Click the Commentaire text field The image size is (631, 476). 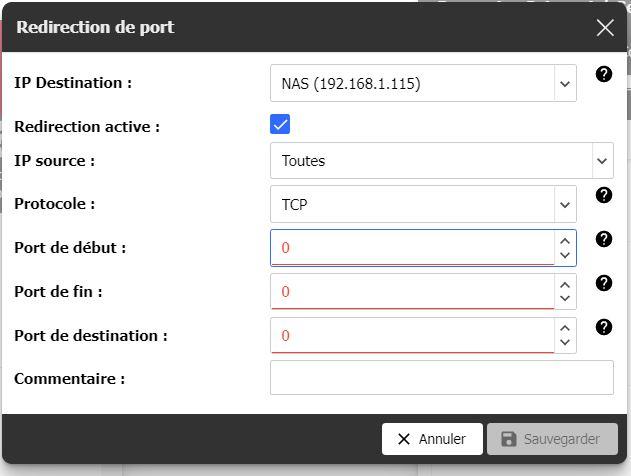441,378
